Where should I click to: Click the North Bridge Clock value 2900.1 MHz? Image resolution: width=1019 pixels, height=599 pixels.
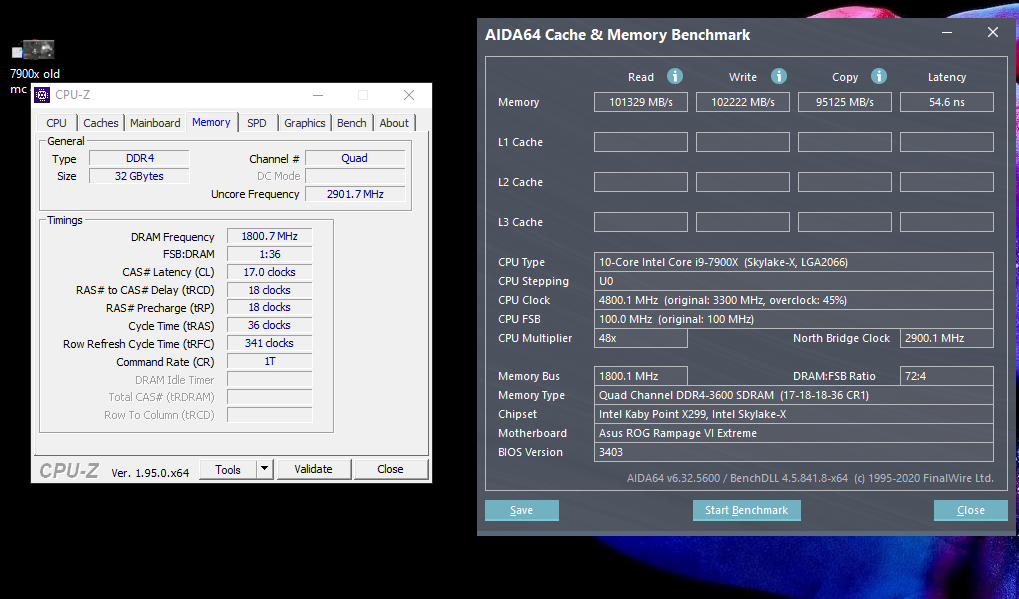(947, 338)
